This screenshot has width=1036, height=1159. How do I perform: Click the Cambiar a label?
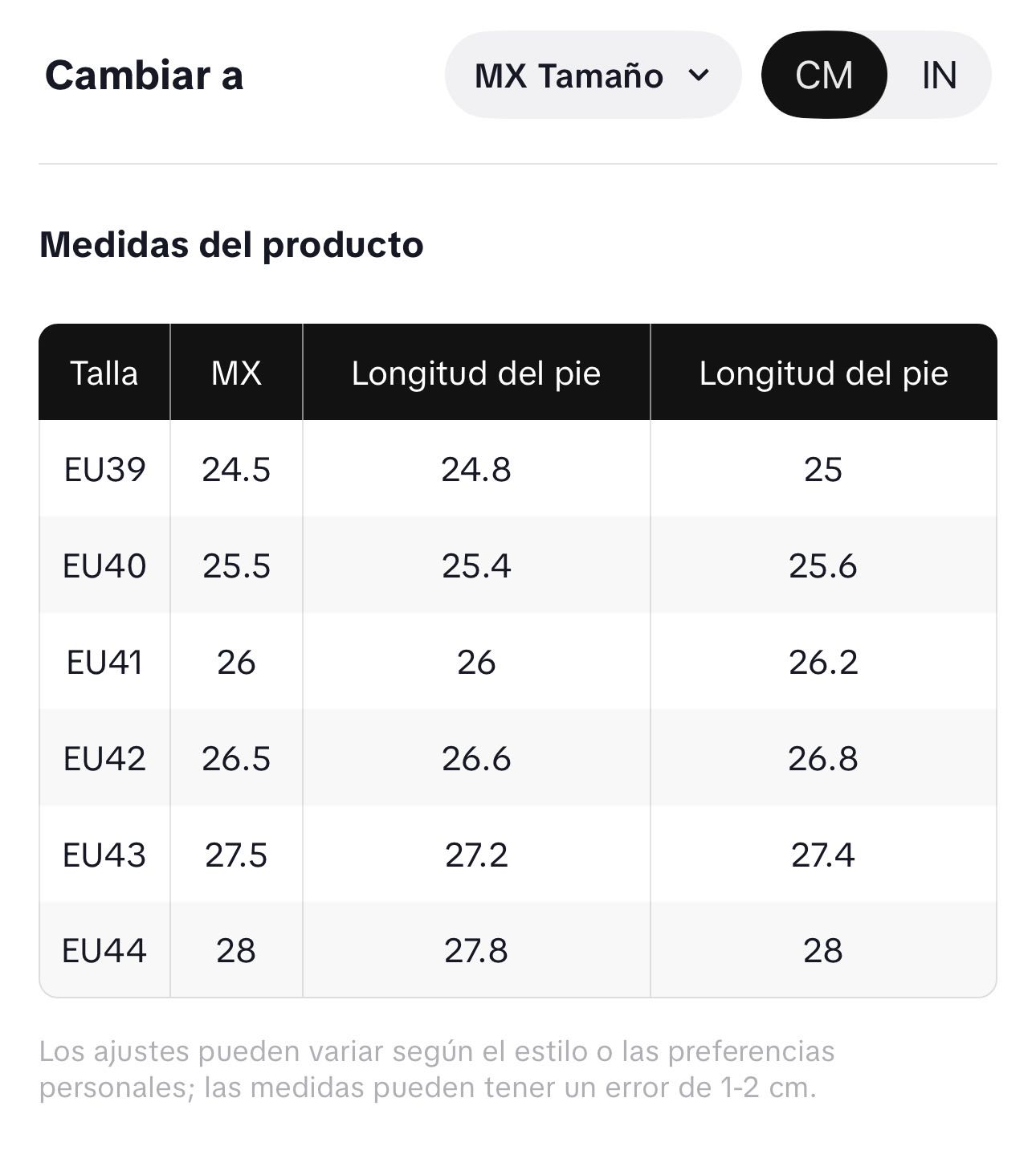click(x=144, y=75)
